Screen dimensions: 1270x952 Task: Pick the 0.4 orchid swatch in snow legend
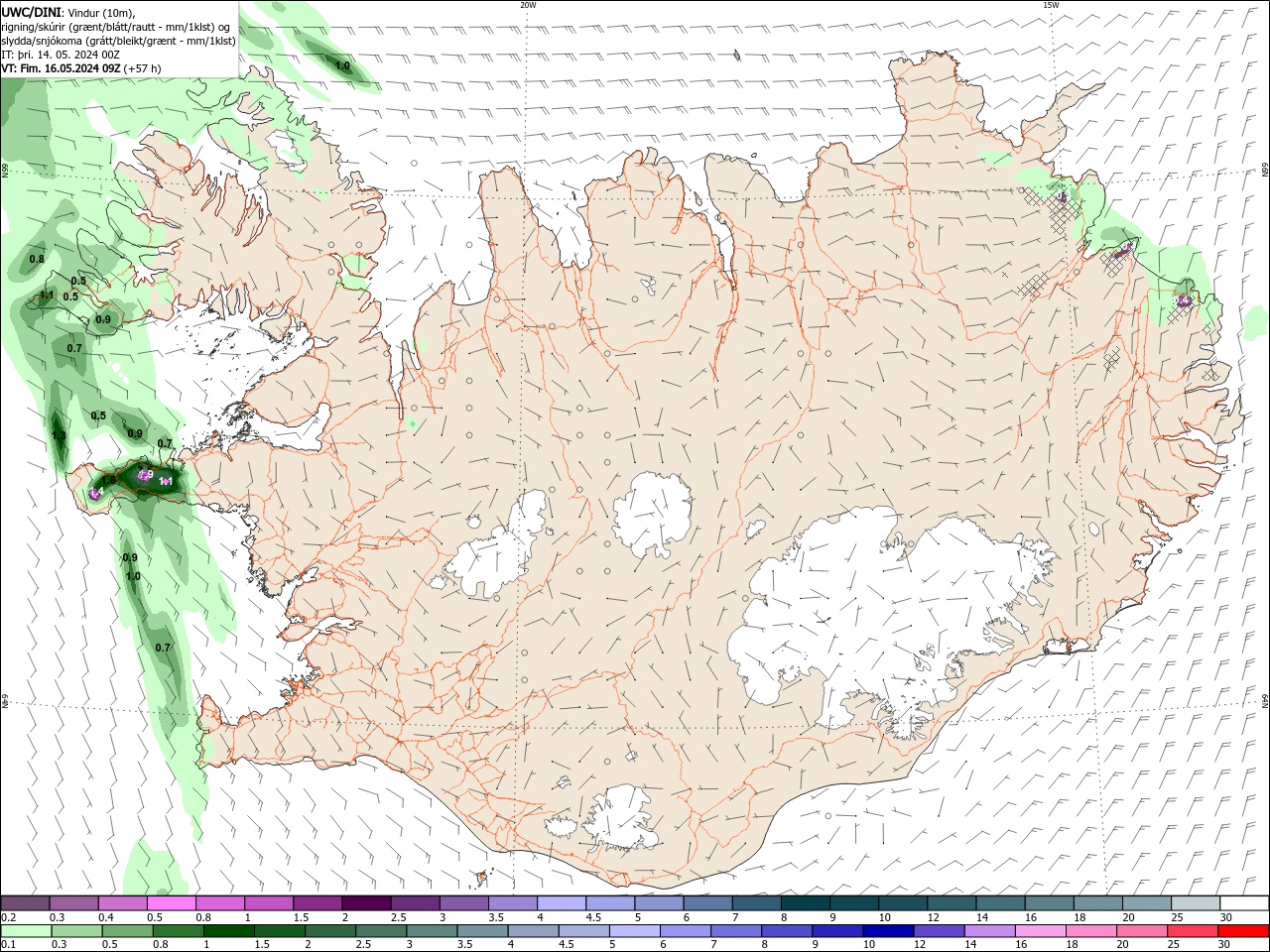click(x=122, y=903)
